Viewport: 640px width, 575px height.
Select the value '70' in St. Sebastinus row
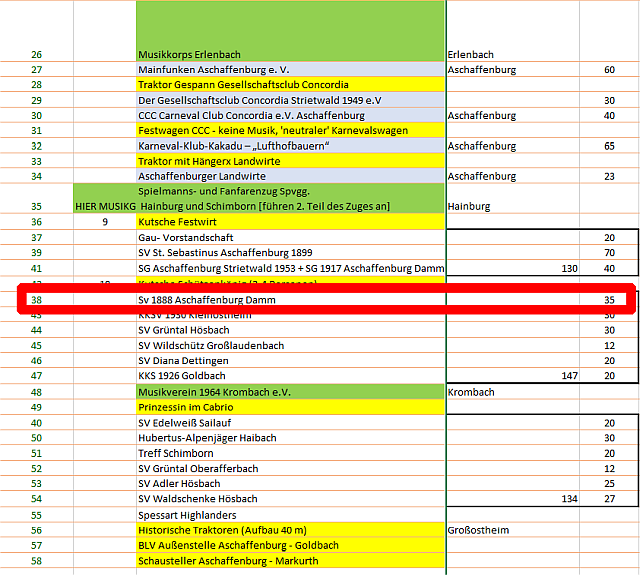(x=609, y=253)
